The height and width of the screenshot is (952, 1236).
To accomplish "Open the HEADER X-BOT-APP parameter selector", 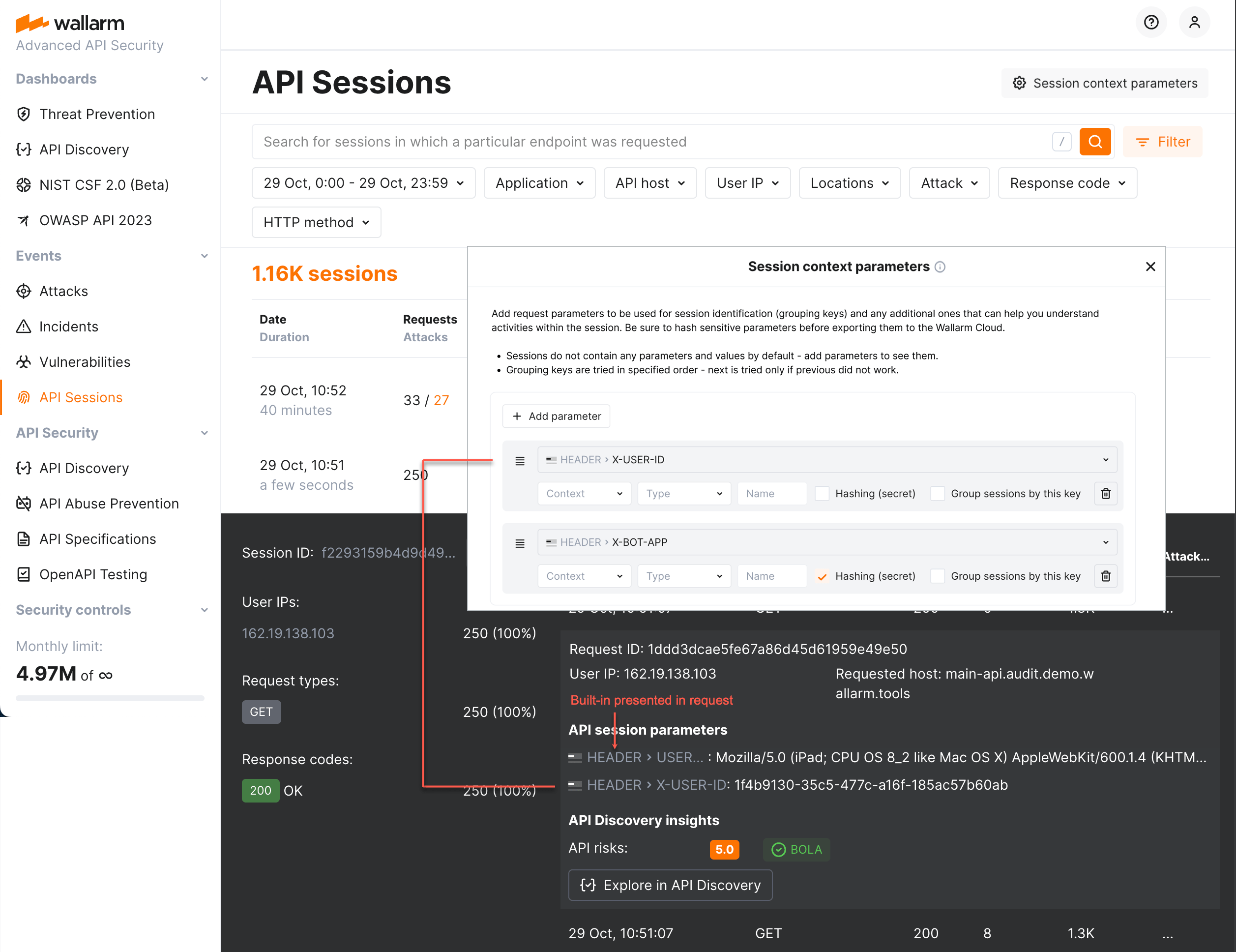I will [827, 542].
